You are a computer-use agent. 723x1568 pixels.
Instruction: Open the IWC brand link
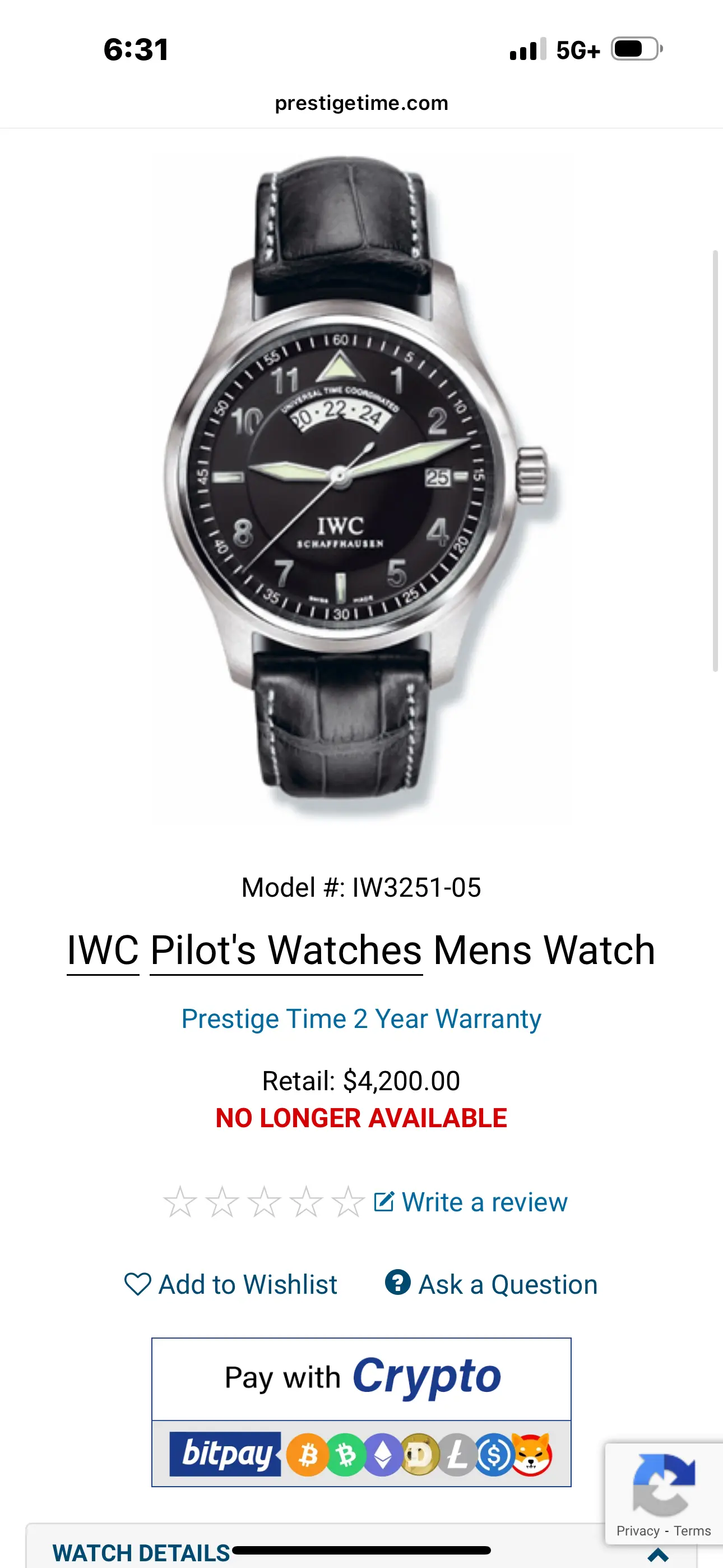tap(103, 950)
